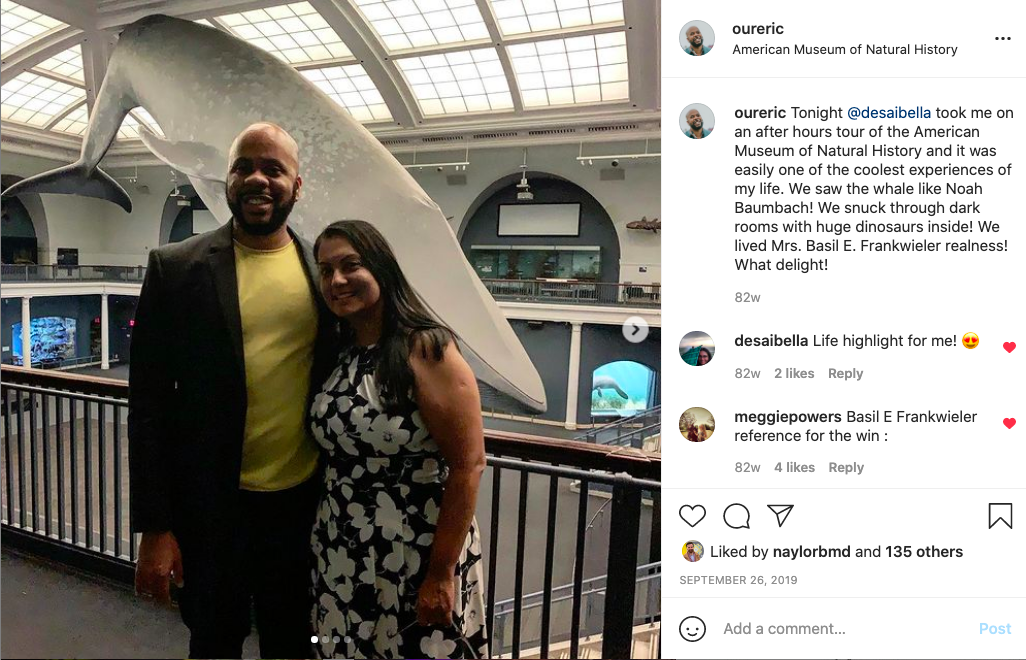
Task: Focus the Add a comment field
Action: tap(844, 629)
